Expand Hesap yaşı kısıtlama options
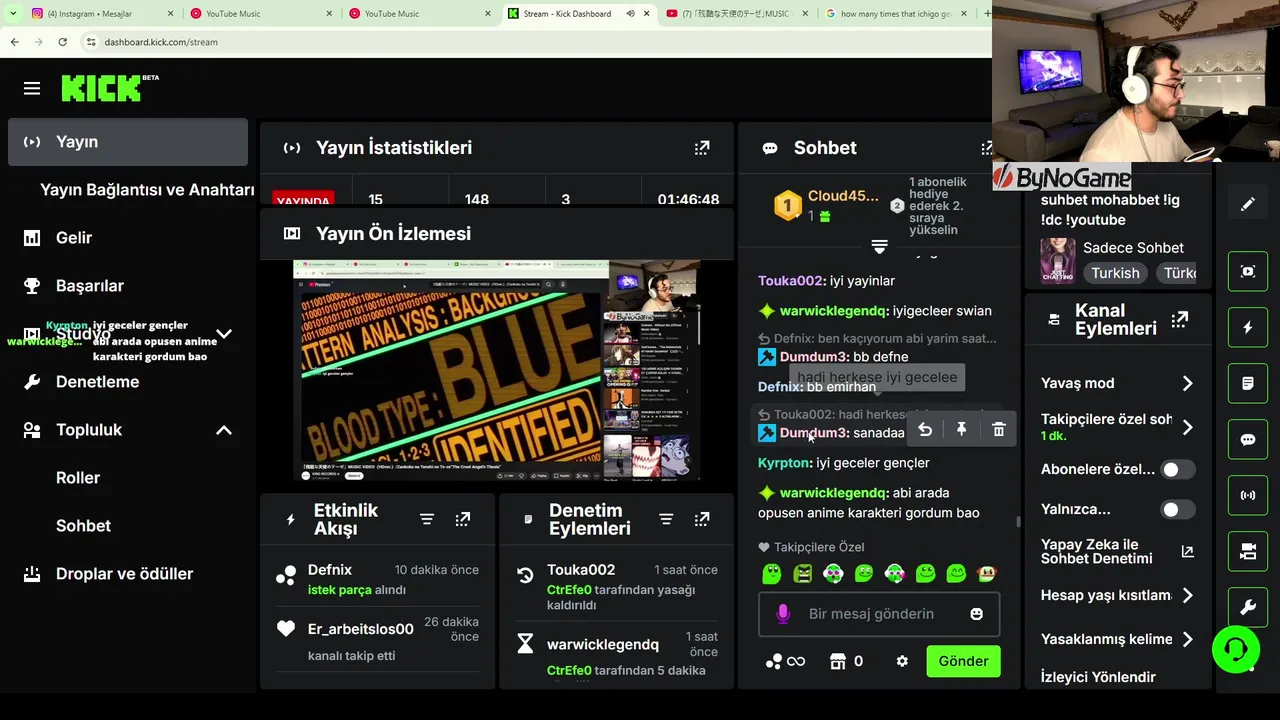The height and width of the screenshot is (720, 1280). (1187, 595)
